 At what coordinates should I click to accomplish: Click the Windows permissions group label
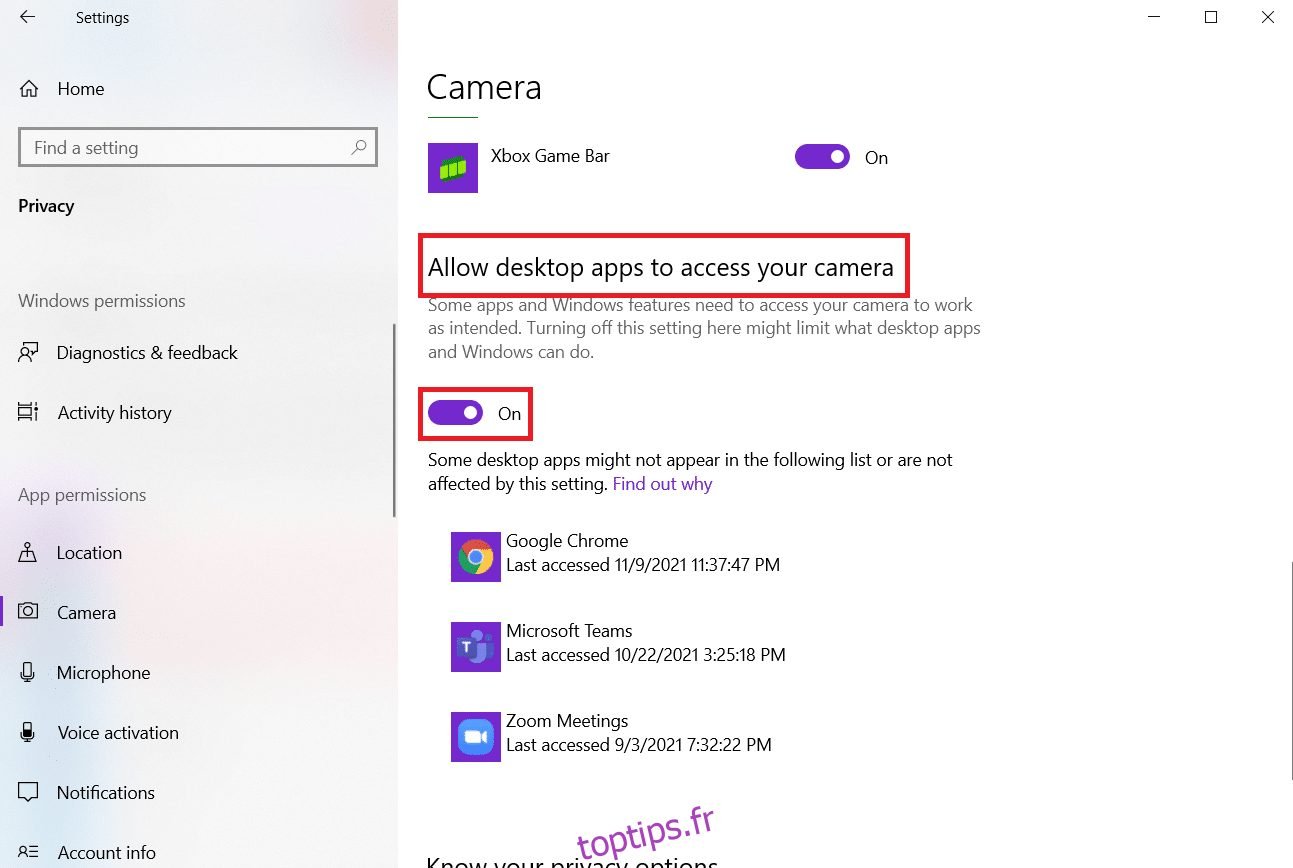click(x=102, y=300)
